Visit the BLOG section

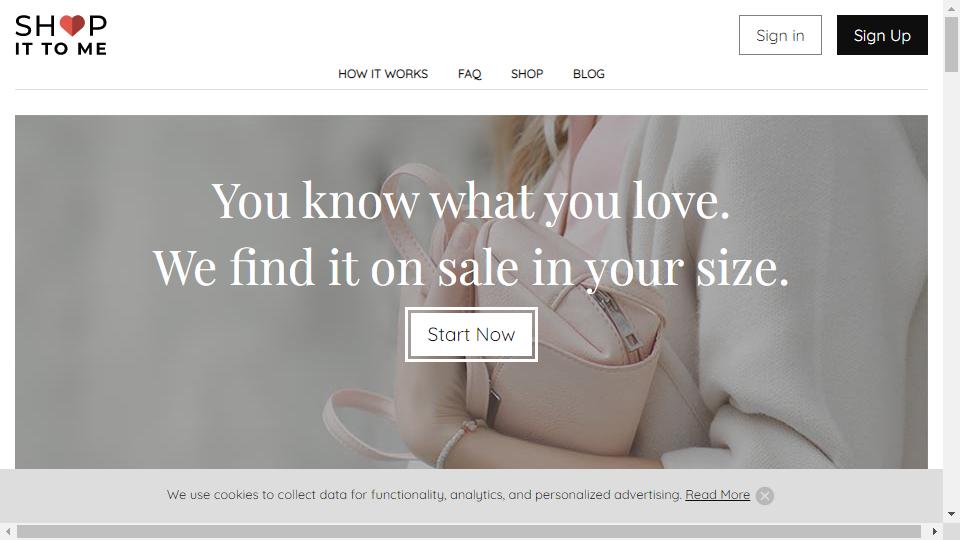pyautogui.click(x=588, y=73)
